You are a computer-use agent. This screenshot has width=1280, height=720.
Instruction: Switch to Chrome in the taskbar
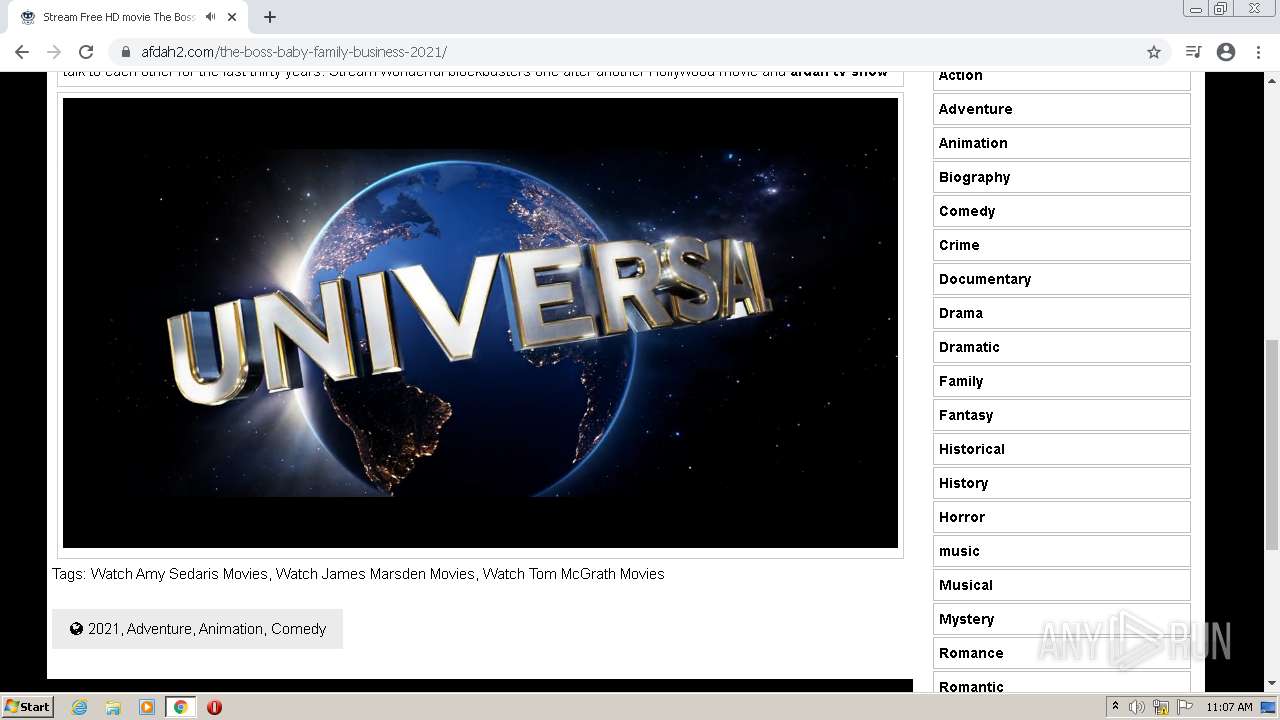tap(180, 707)
